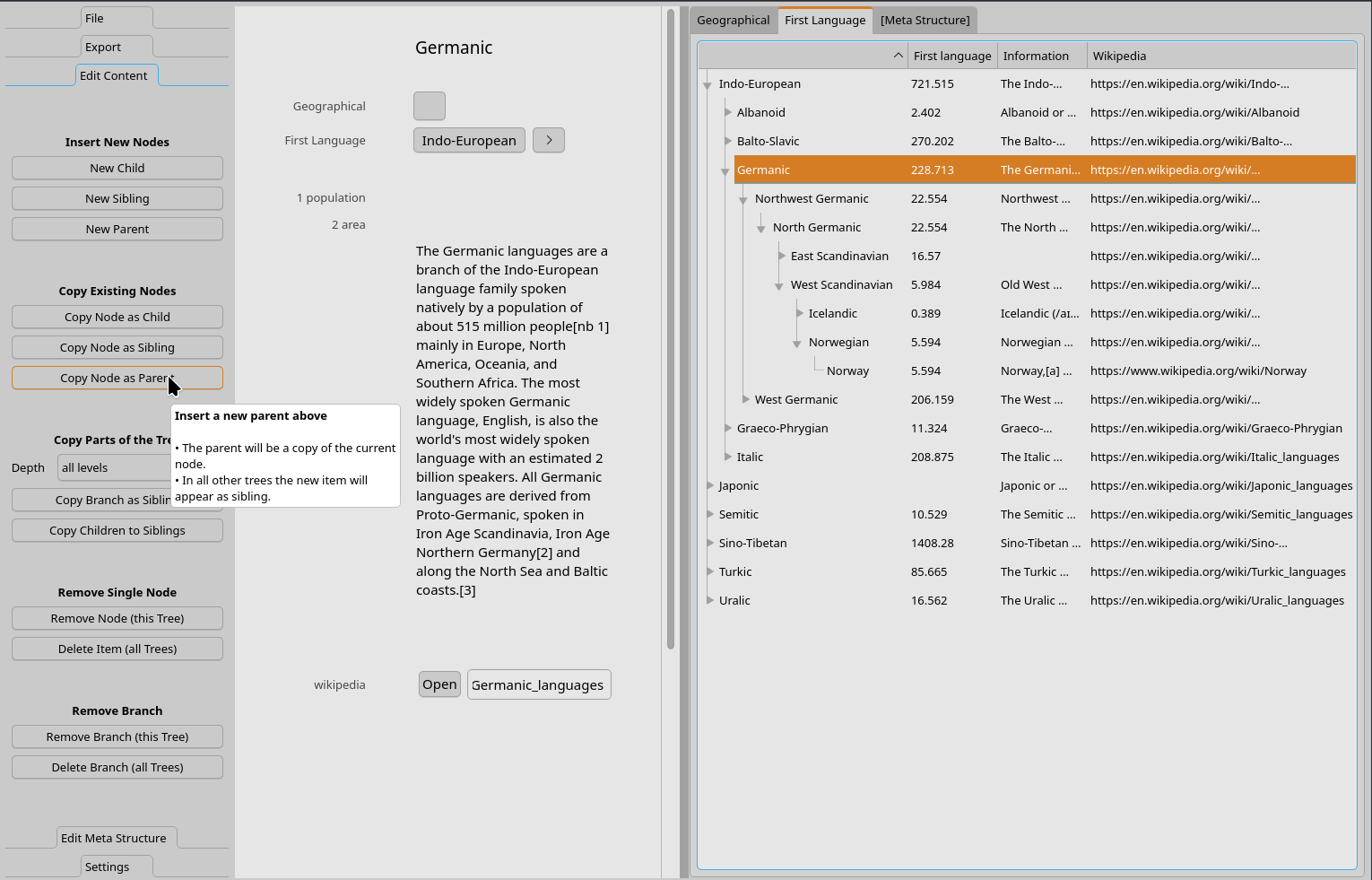This screenshot has width=1372, height=880.
Task: Expand the Balto-Slavic branch
Action: (x=727, y=141)
